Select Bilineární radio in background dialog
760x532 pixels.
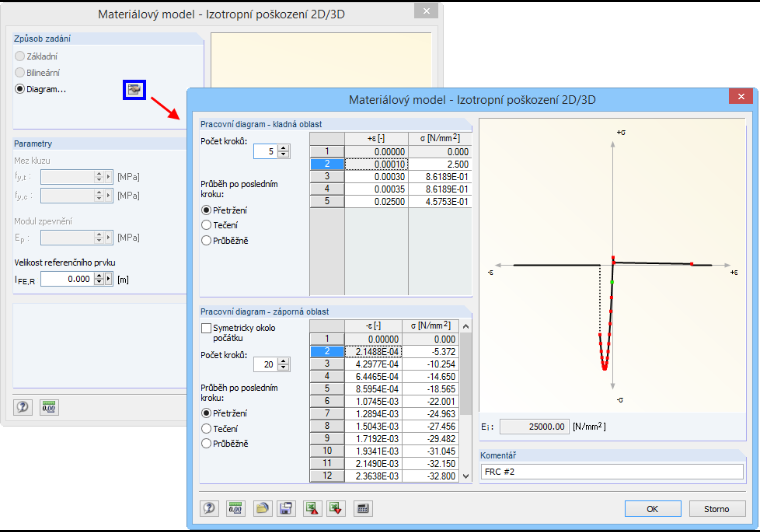tap(20, 73)
